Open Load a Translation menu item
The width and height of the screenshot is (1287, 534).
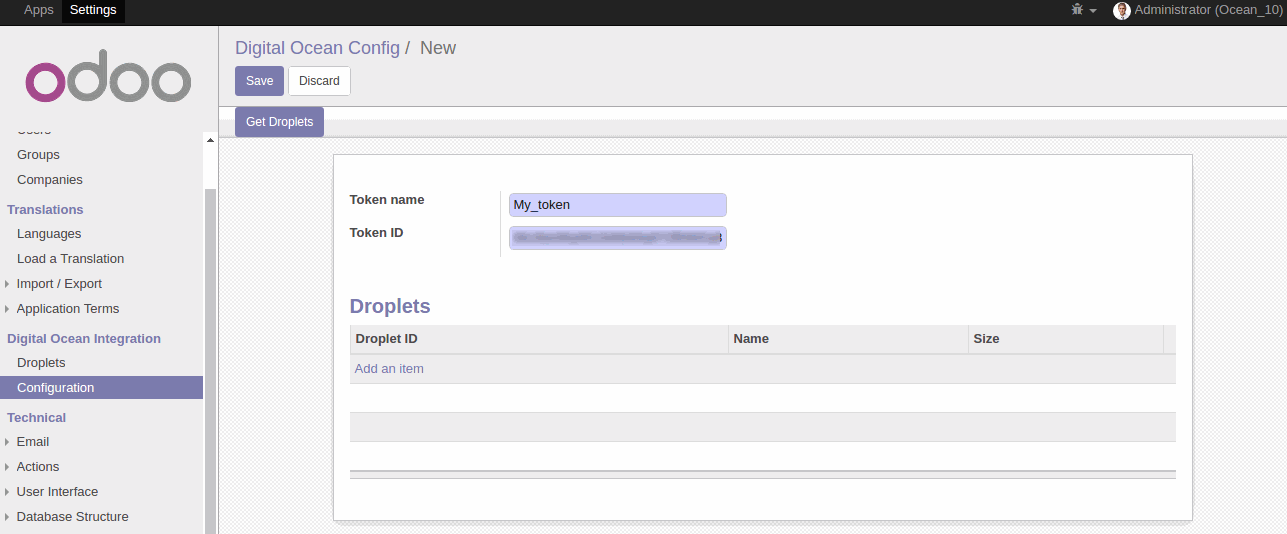(71, 259)
